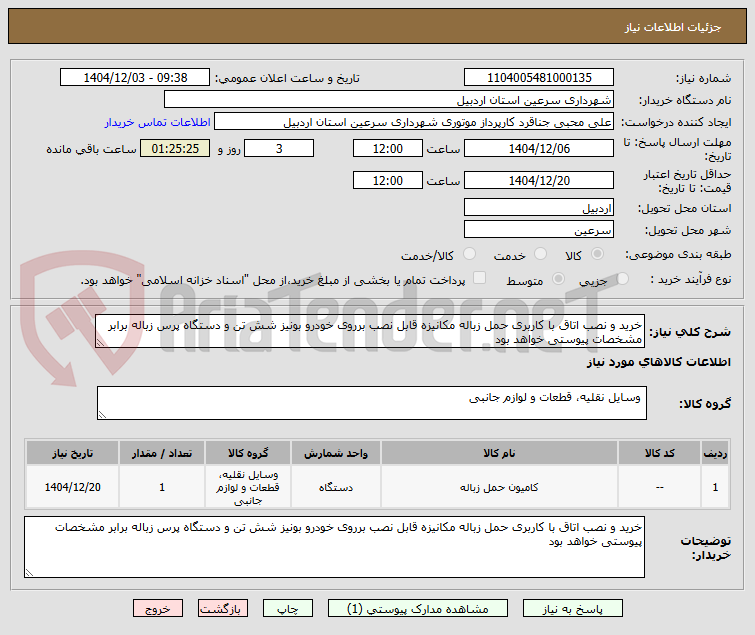Click the تعداد / مقدار column header

(162, 453)
